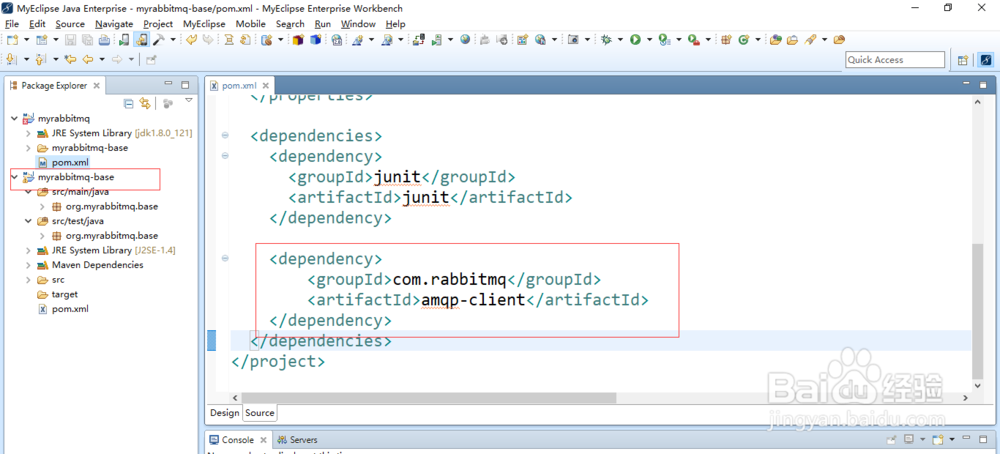Expand the src folder node

click(x=27, y=279)
